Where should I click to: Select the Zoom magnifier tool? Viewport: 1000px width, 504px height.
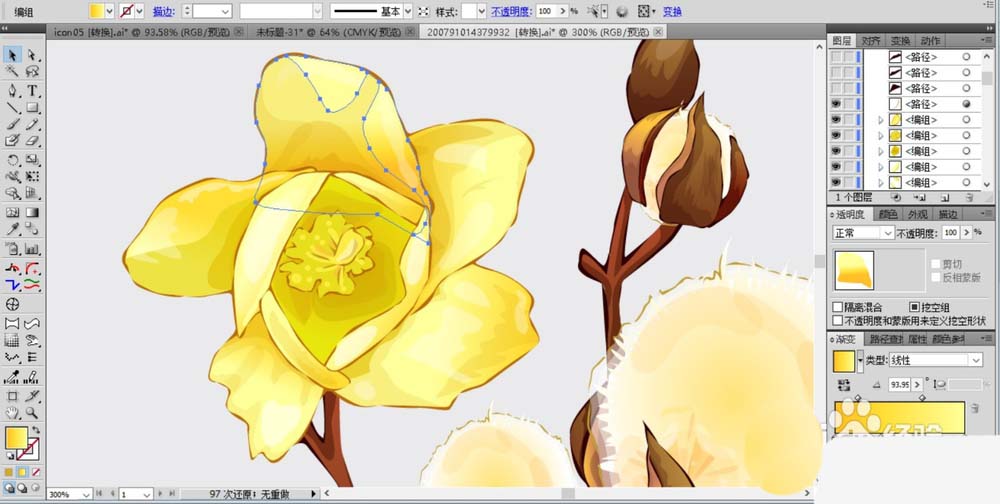coord(32,413)
